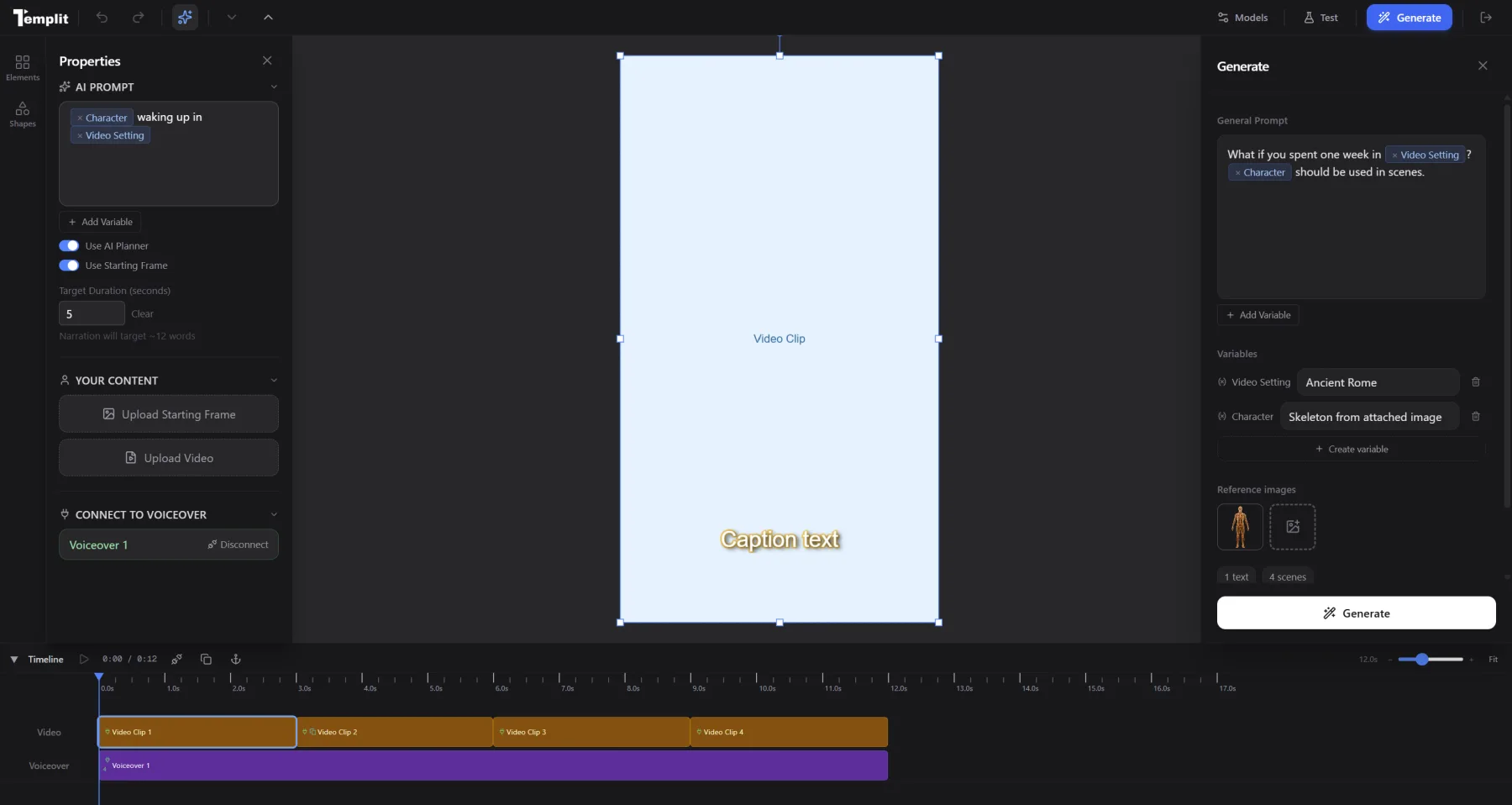Click the 1 text chip
This screenshot has height=805, width=1512.
coord(1236,576)
